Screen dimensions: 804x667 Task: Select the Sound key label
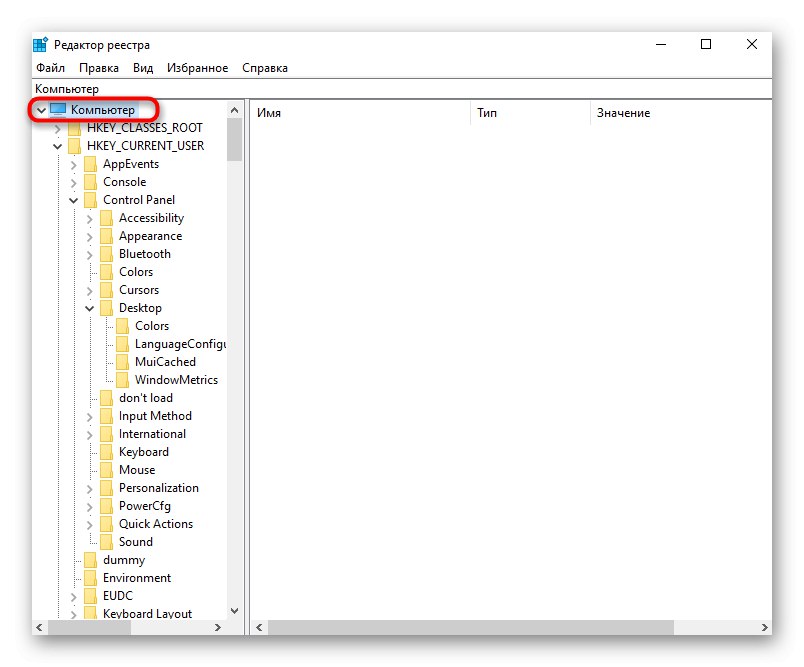pos(136,542)
